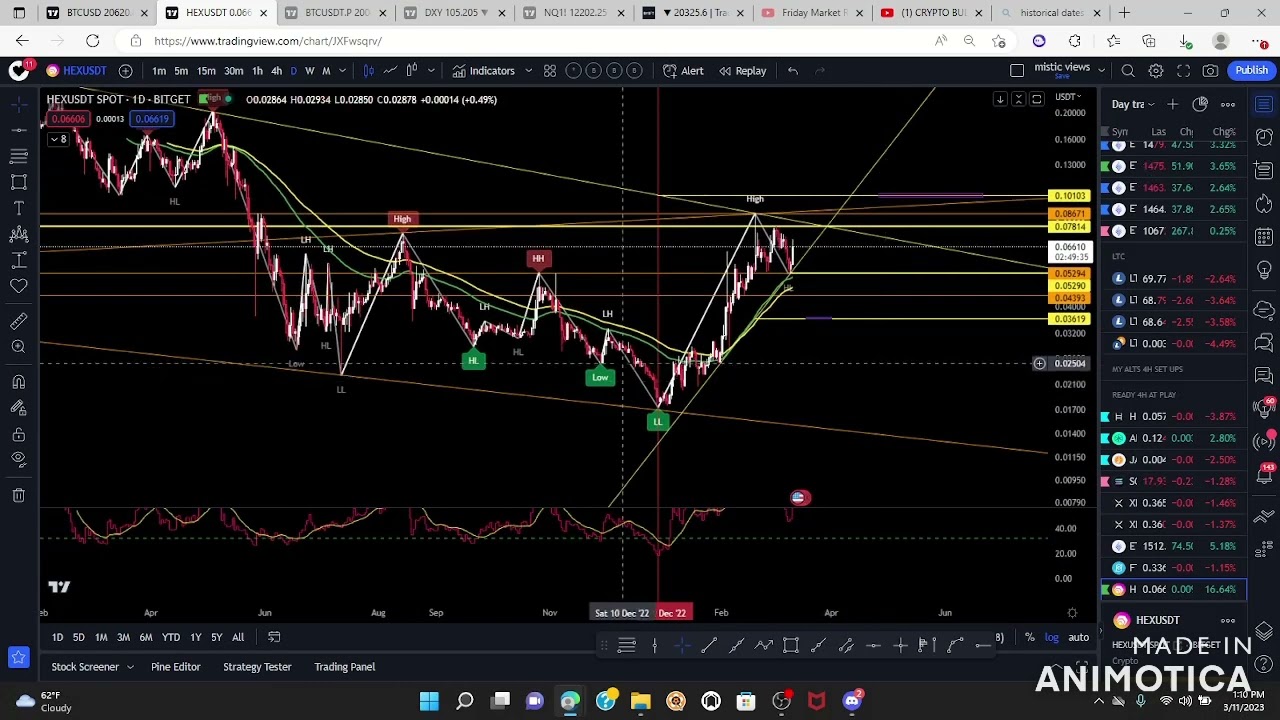Switch to 1m timeframe
1280x720 pixels.
coord(159,71)
